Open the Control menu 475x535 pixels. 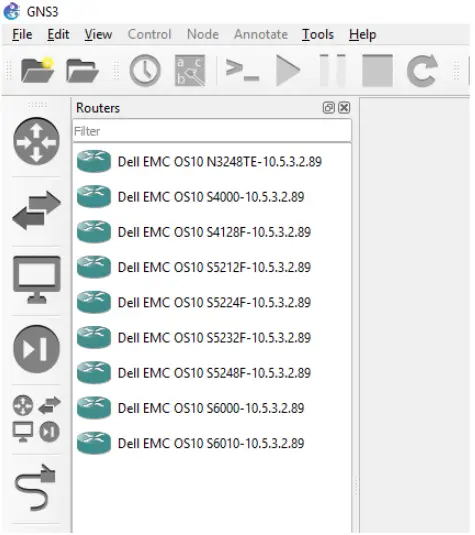click(149, 34)
